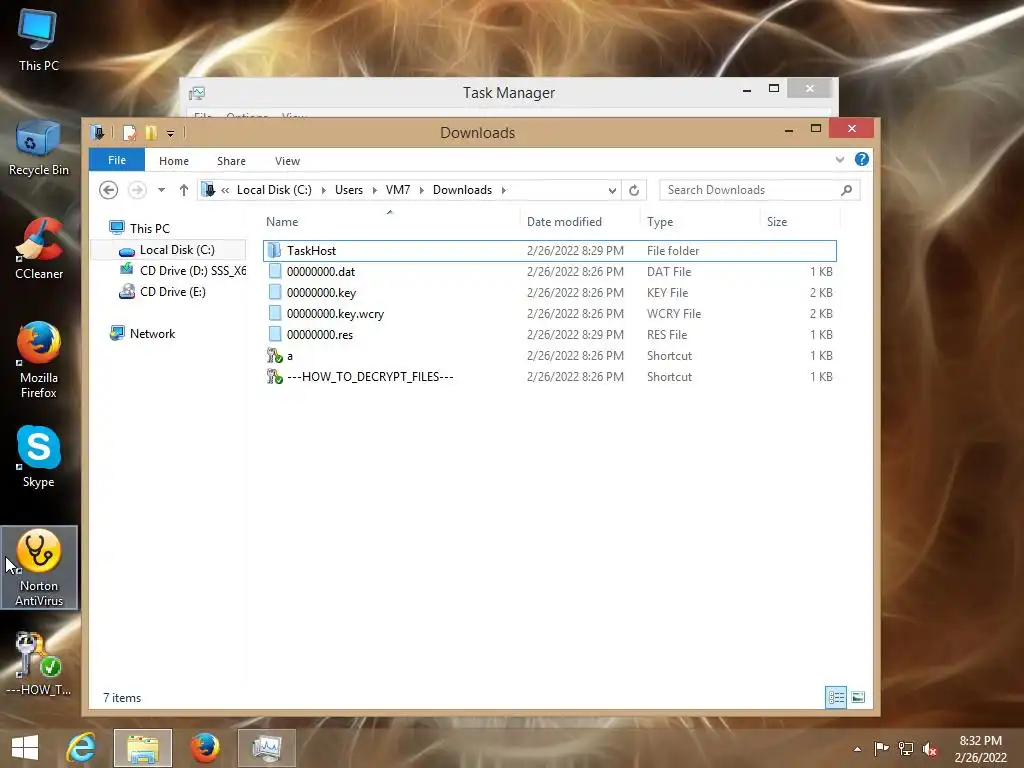This screenshot has width=1024, height=768.
Task: Click the search magnifier icon
Action: point(847,190)
